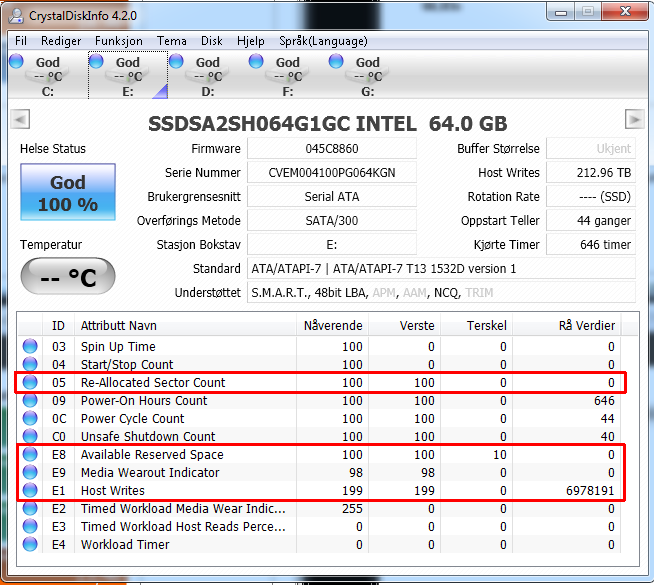The width and height of the screenshot is (654, 585).
Task: Select drive D: status button
Action: pyautogui.click(x=208, y=75)
